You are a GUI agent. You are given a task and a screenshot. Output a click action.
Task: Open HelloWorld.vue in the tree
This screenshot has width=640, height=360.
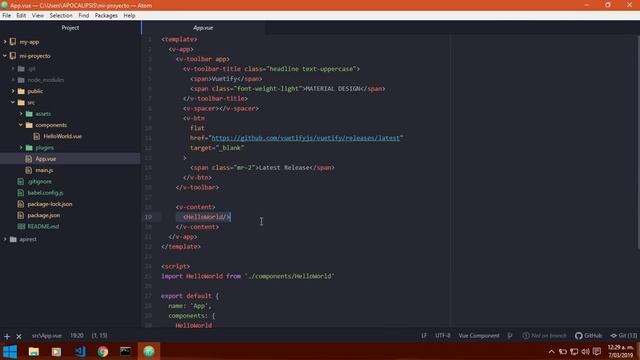[x=62, y=136]
